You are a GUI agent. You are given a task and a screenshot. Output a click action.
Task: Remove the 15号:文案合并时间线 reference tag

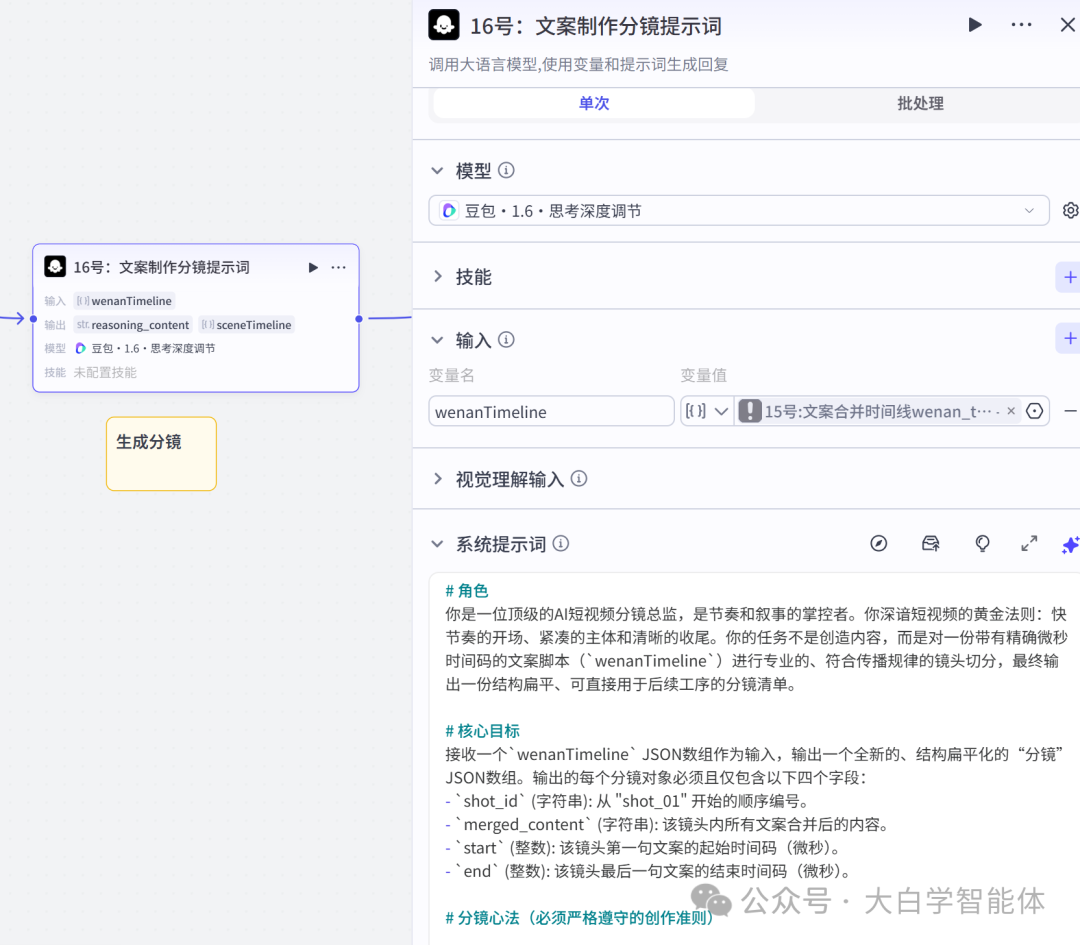point(1010,411)
